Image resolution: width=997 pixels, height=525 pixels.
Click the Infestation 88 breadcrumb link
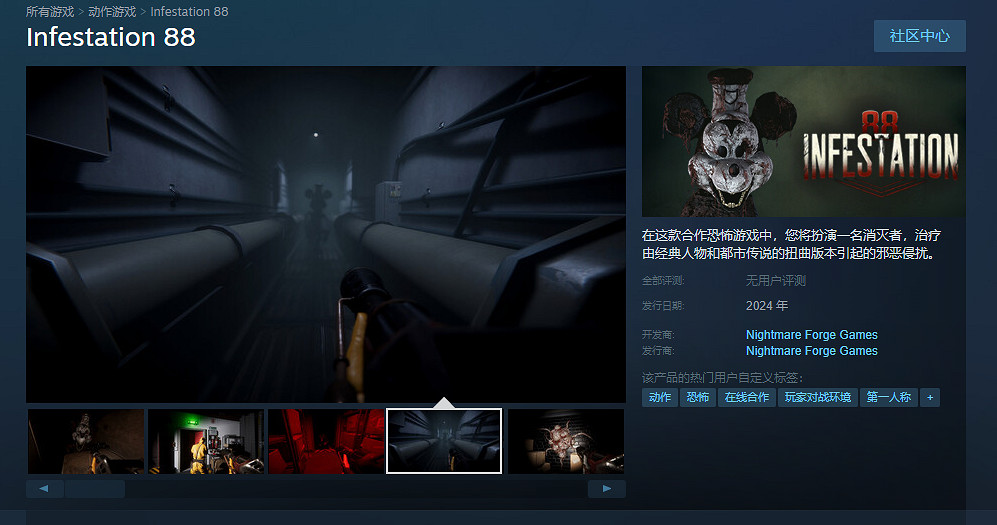(189, 12)
